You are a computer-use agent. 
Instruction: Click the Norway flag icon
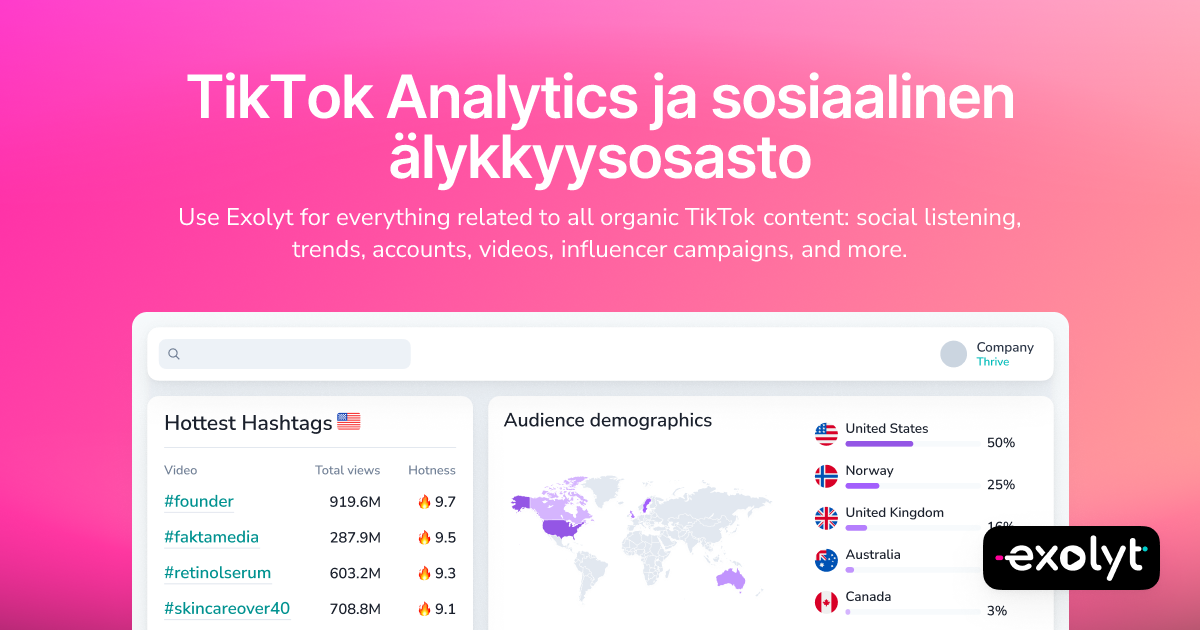826,476
